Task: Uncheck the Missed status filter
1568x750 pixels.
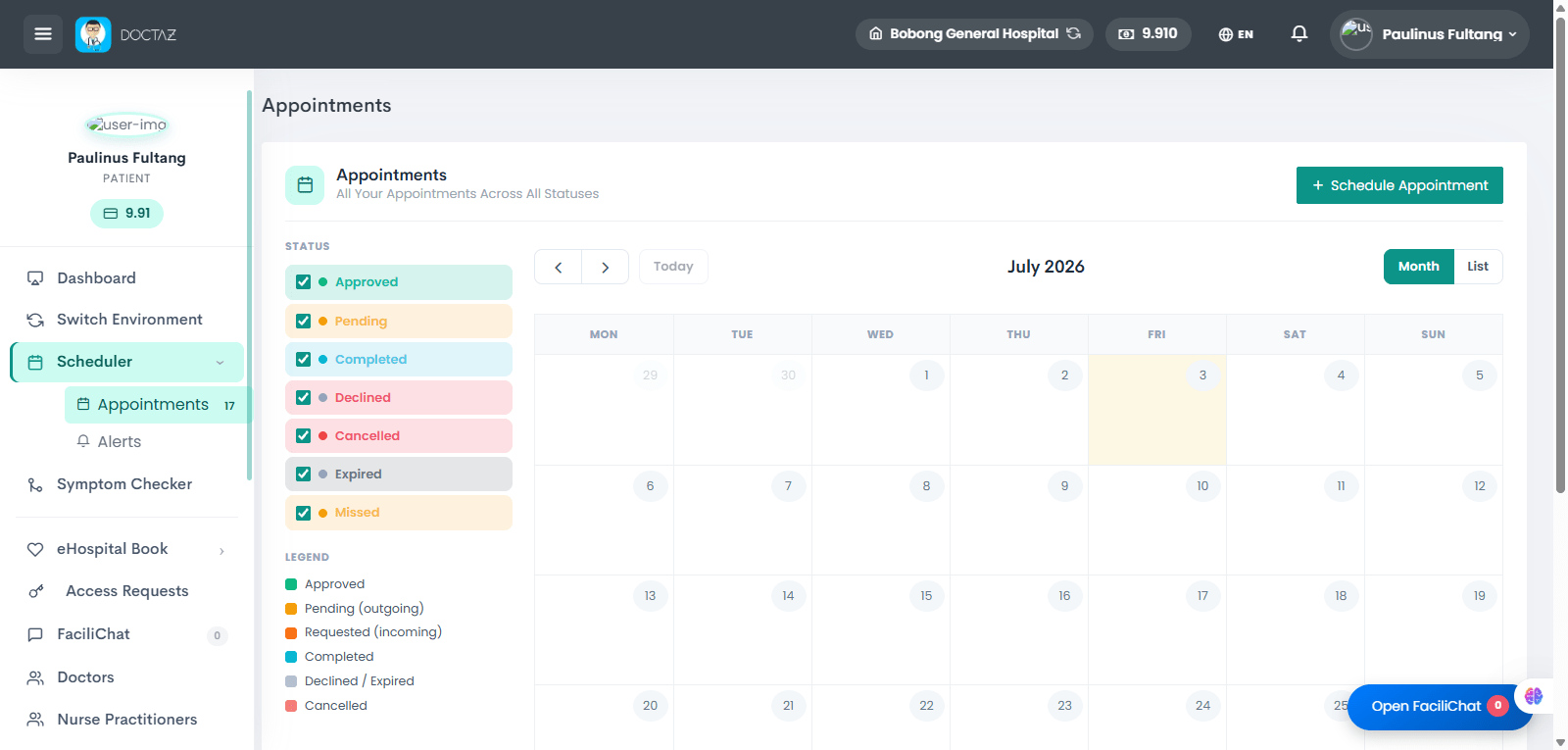Action: (304, 513)
